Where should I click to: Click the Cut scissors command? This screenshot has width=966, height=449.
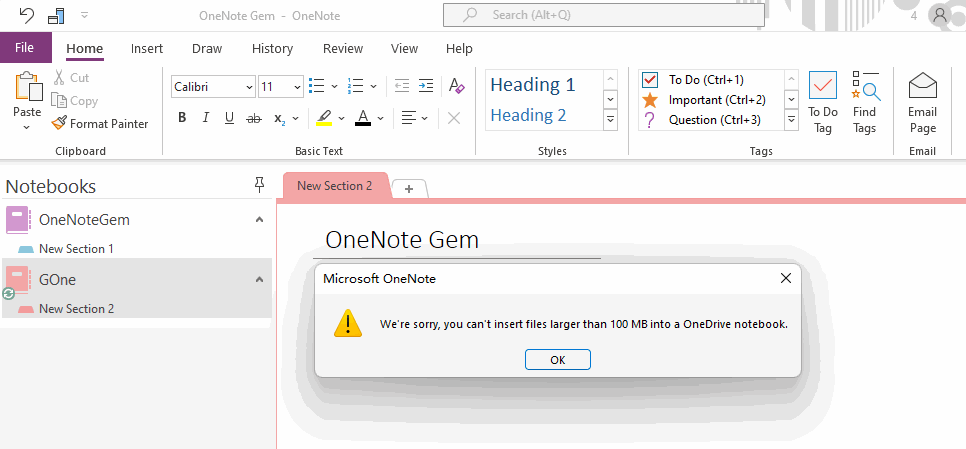pyautogui.click(x=71, y=78)
